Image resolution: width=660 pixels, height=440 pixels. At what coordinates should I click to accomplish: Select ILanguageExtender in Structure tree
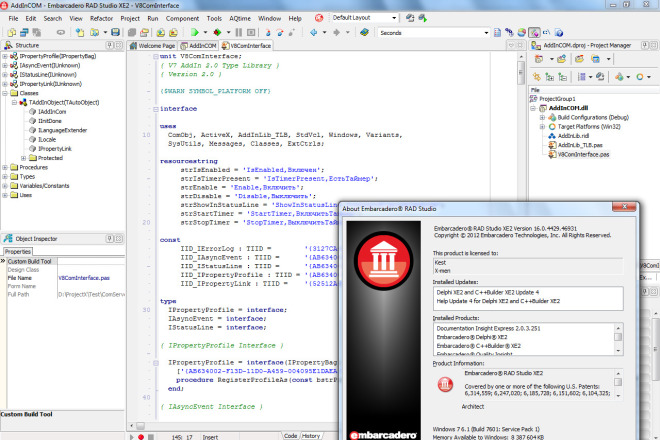[62, 130]
